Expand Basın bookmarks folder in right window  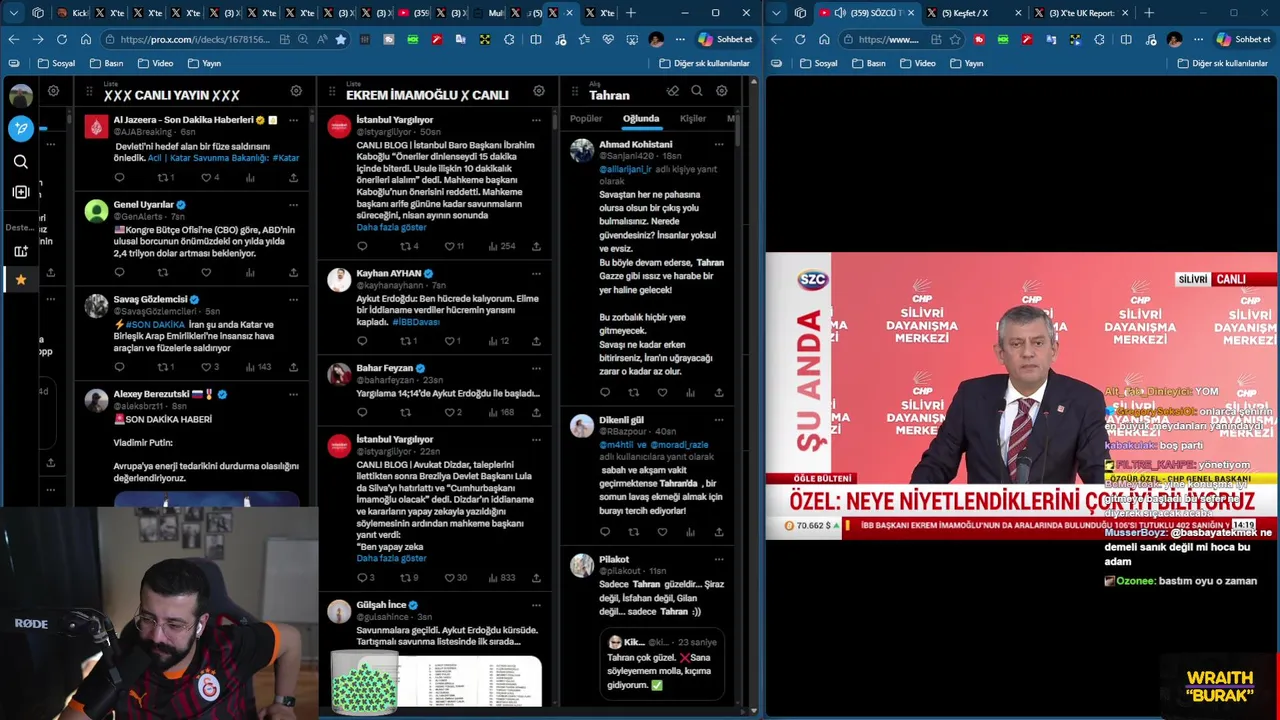[x=868, y=63]
